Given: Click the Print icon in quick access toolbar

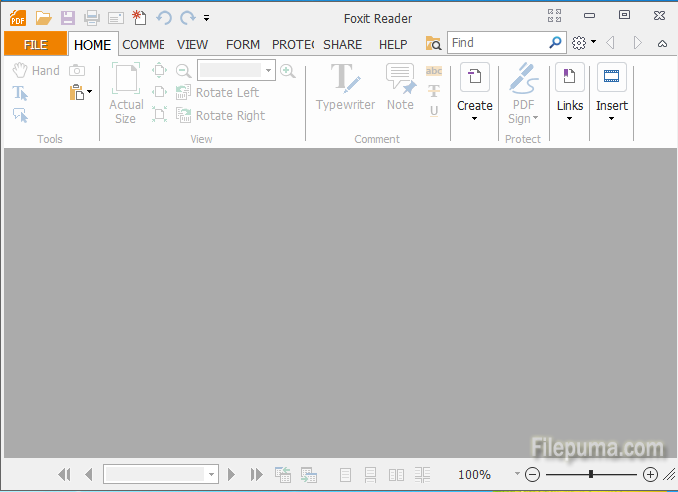Looking at the screenshot, I should click(x=92, y=18).
